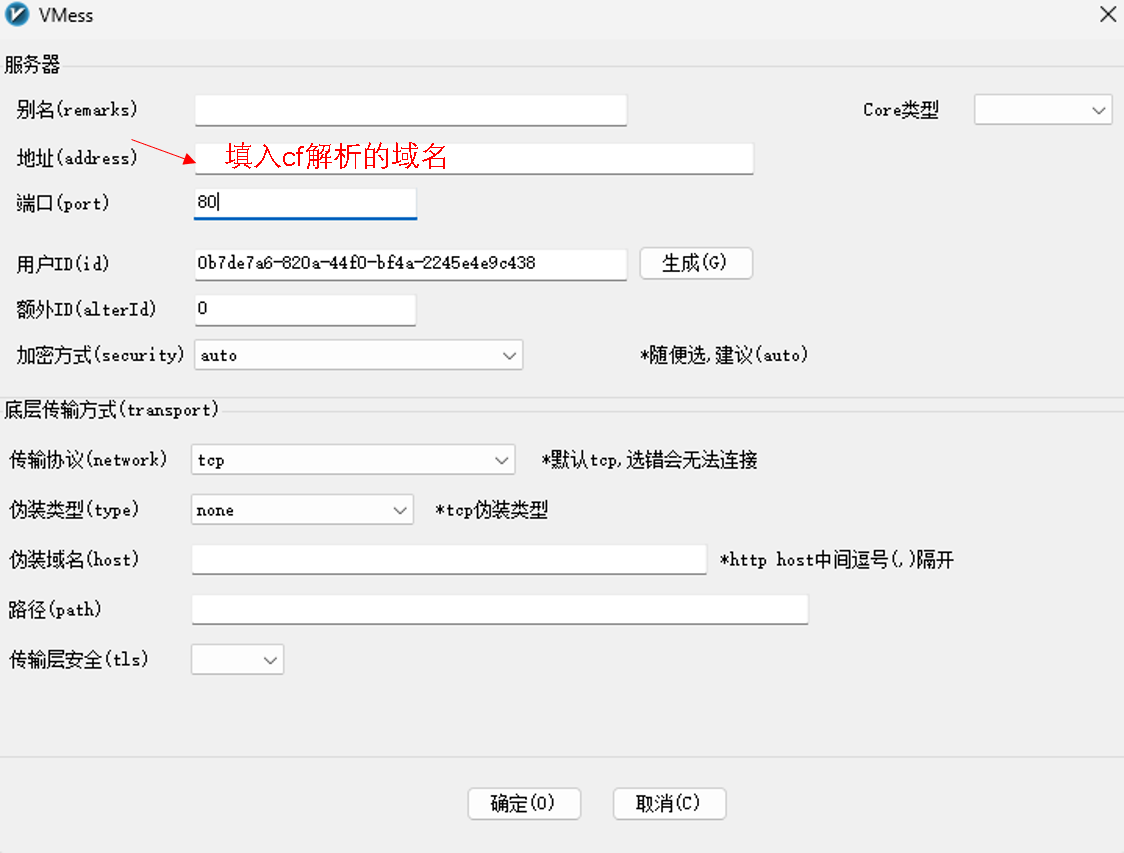Viewport: 1124px width, 853px height.
Task: Open the 传输层安全(tls) dropdown
Action: (x=268, y=659)
